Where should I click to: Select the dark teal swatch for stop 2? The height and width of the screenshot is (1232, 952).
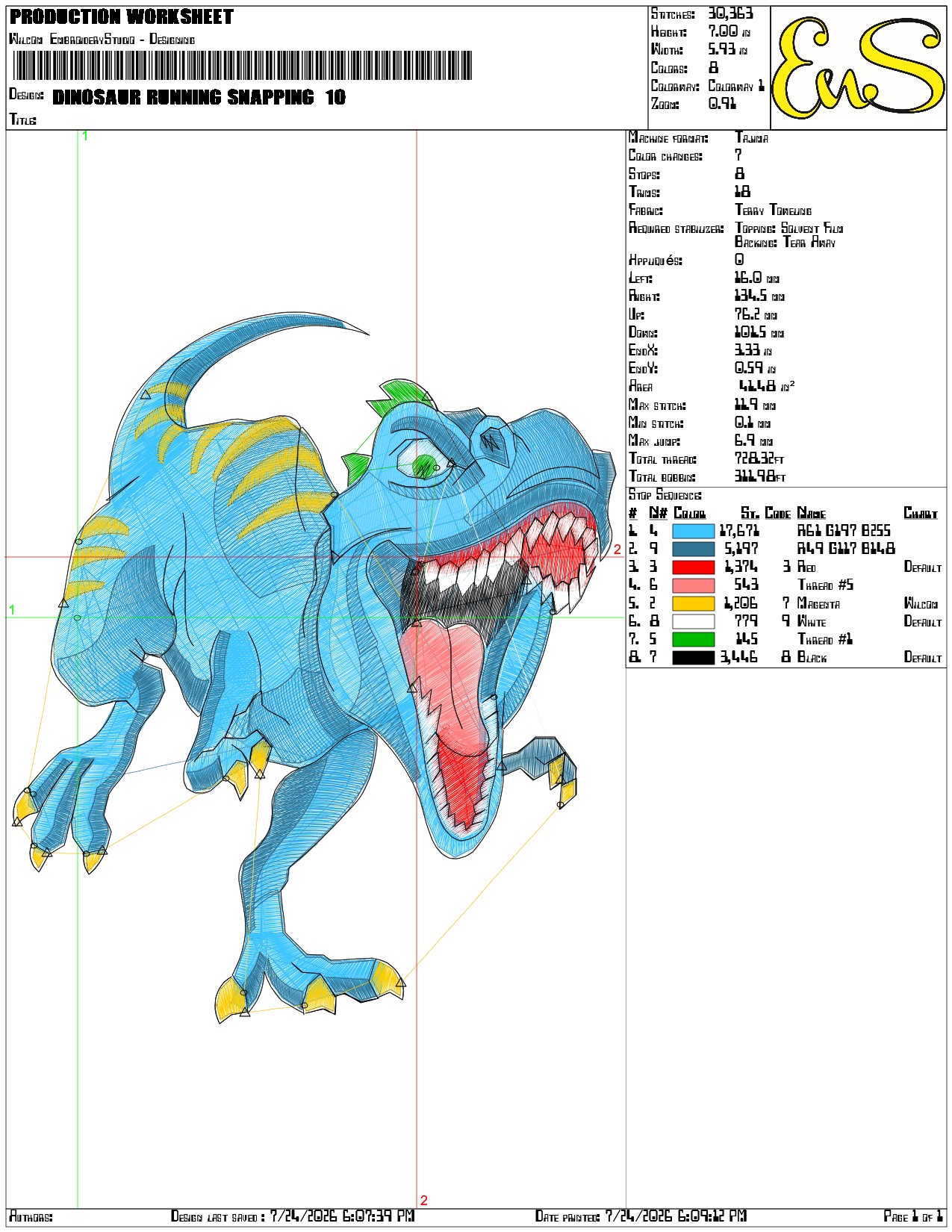coord(693,549)
